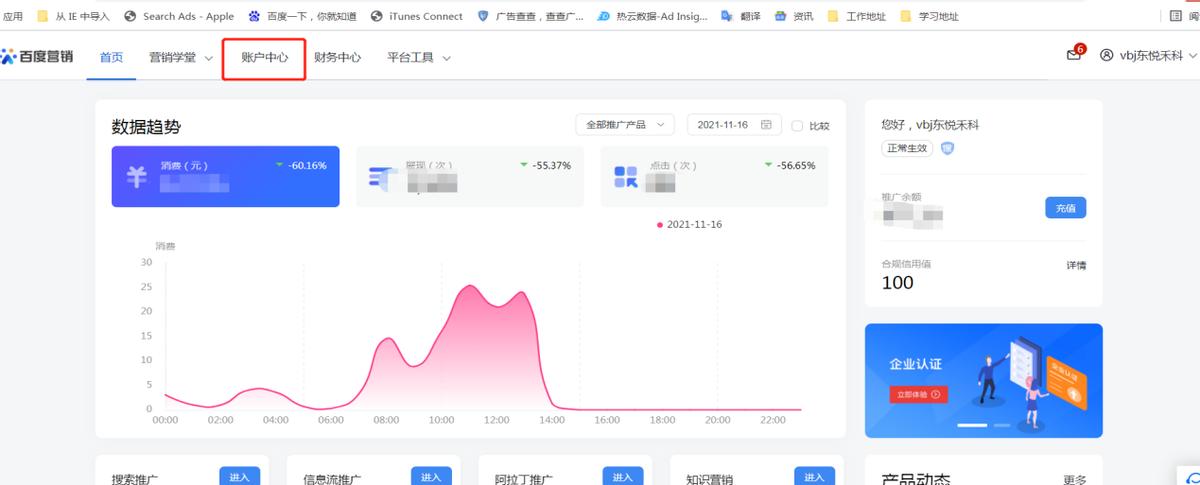Open the 账户中心 tab
Screen dimensions: 1200x485
tap(264, 57)
